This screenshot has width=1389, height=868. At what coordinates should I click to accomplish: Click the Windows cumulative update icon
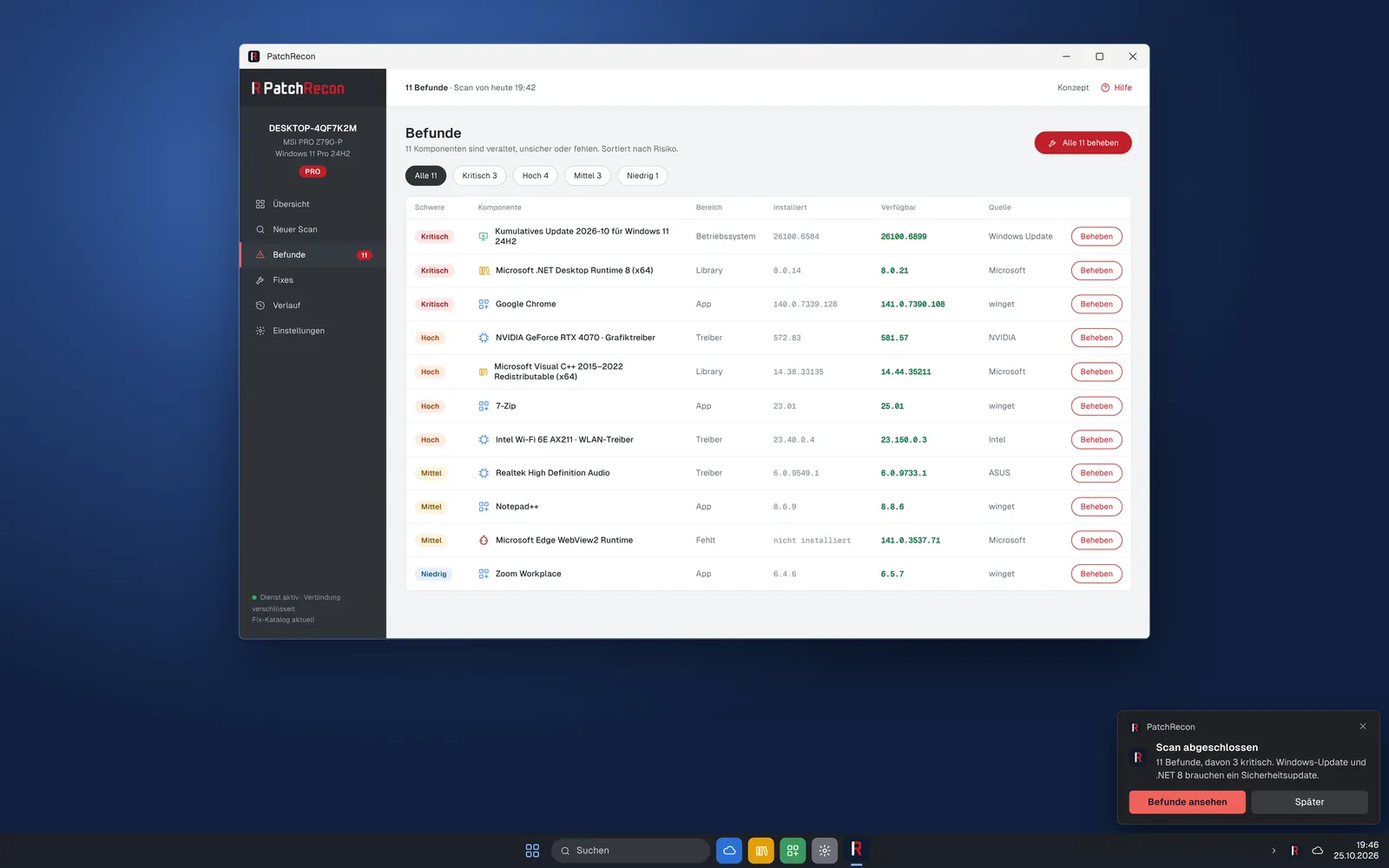pos(484,236)
